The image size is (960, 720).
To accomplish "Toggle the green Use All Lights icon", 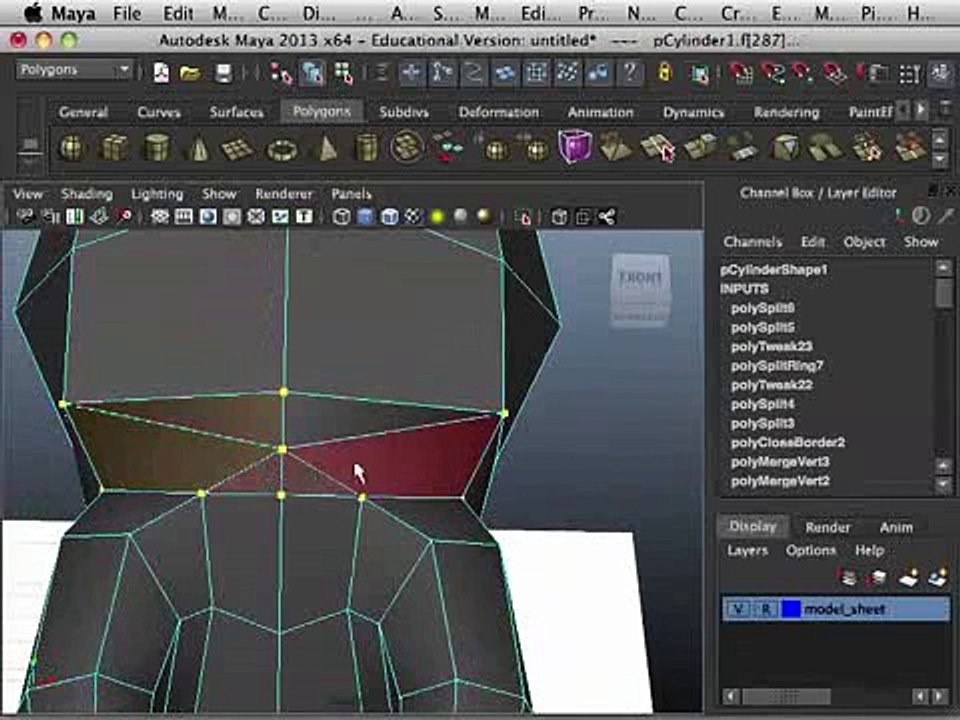I will (x=437, y=217).
